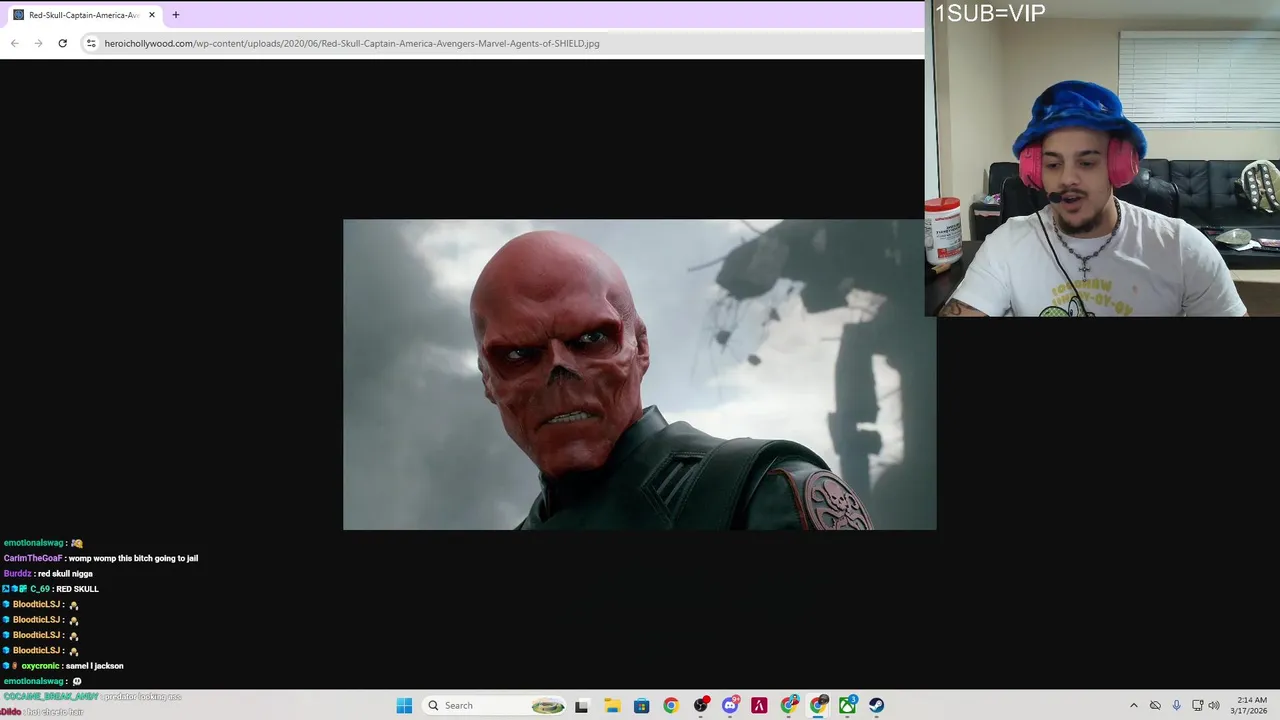The height and width of the screenshot is (720, 1280).
Task: Click the Red Skull image
Action: (639, 374)
